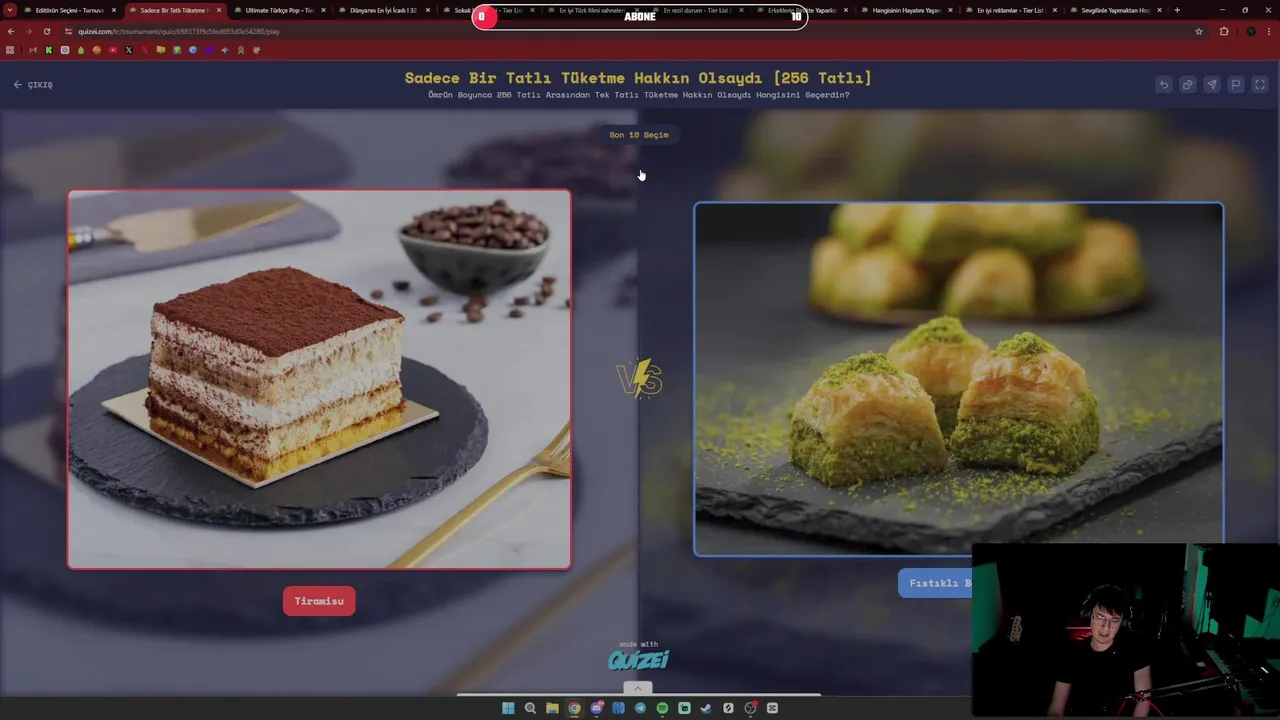
Task: Choose the Tiramisu label button
Action: 319,601
